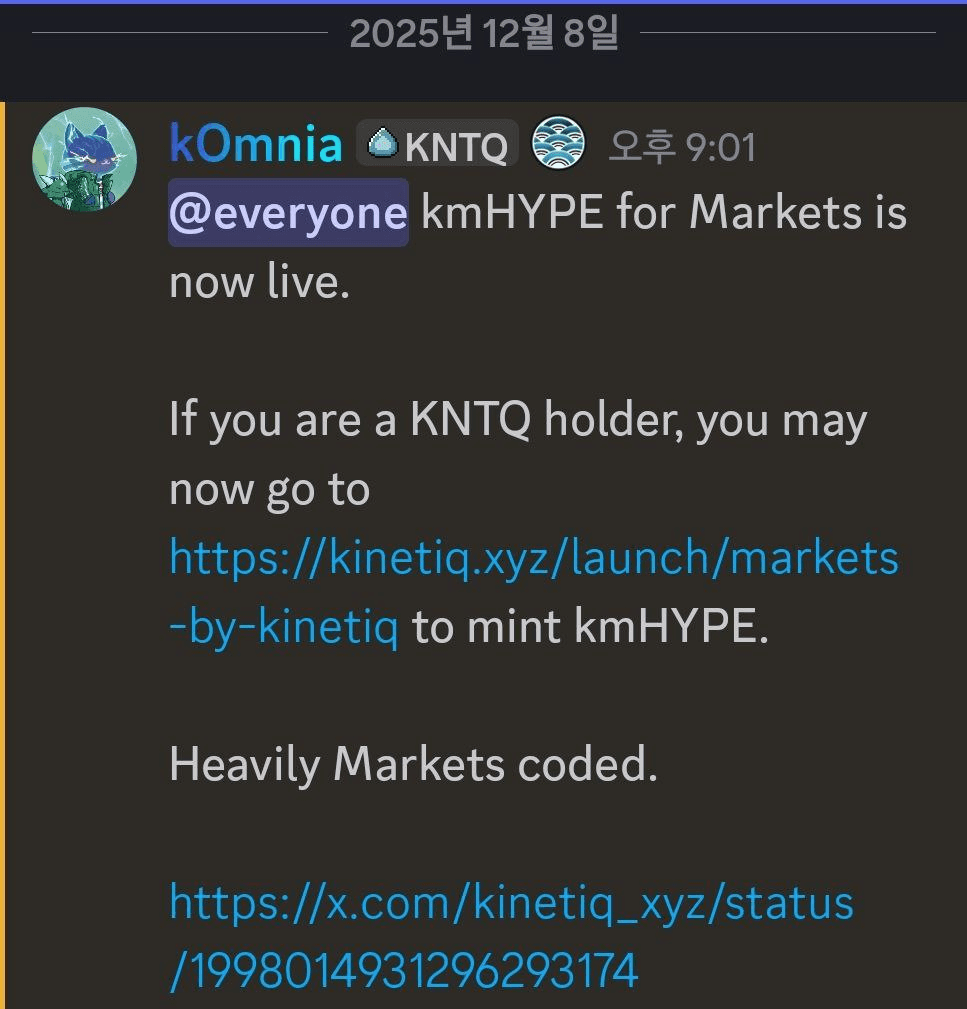The image size is (967, 1009).
Task: Click the date divider 2025년 12월 8일
Action: pyautogui.click(x=484, y=34)
